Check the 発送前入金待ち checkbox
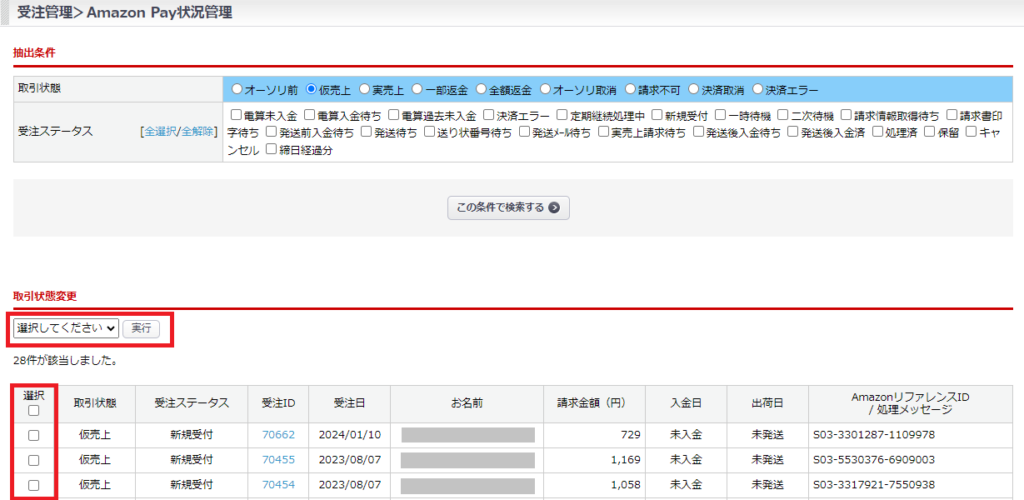Screen dimensions: 1024x500 click(272, 133)
